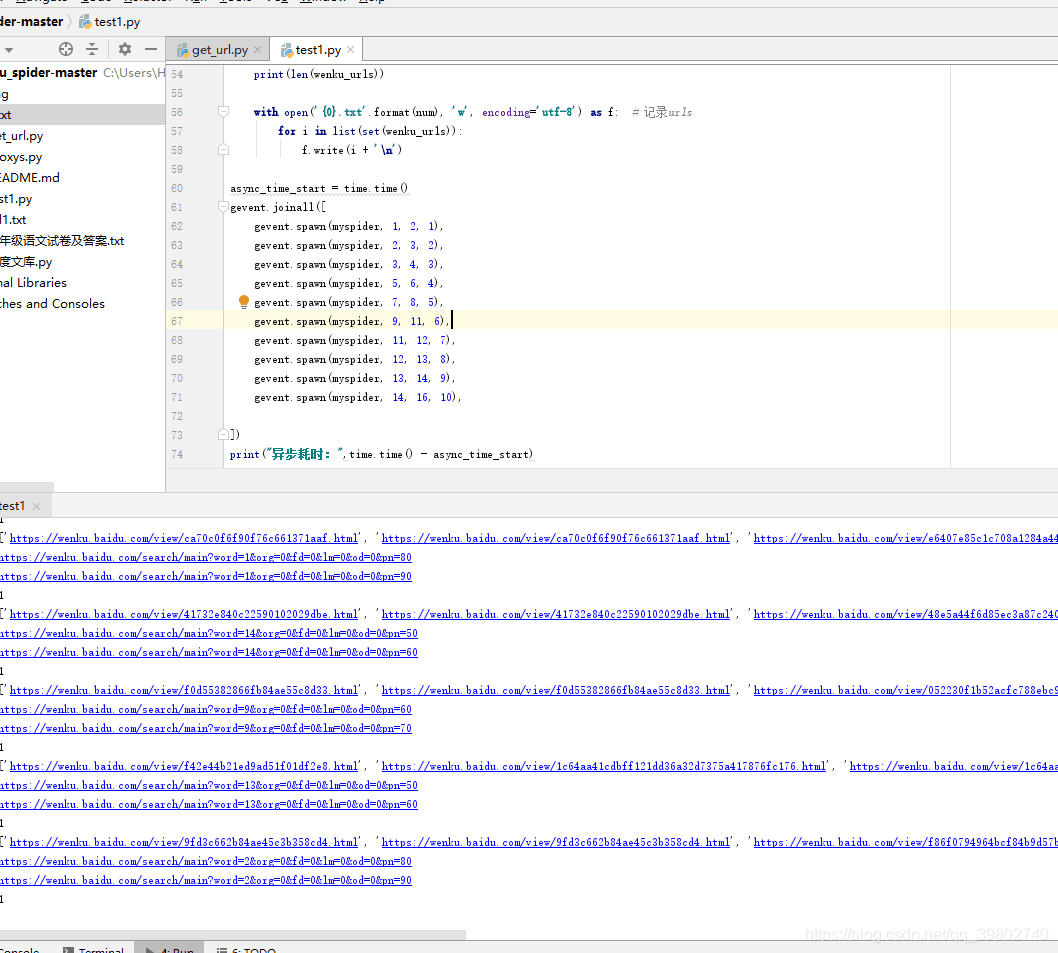Screen dimensions: 1058x953
Task: Select the get_url.py file in the tree
Action: click(x=22, y=136)
